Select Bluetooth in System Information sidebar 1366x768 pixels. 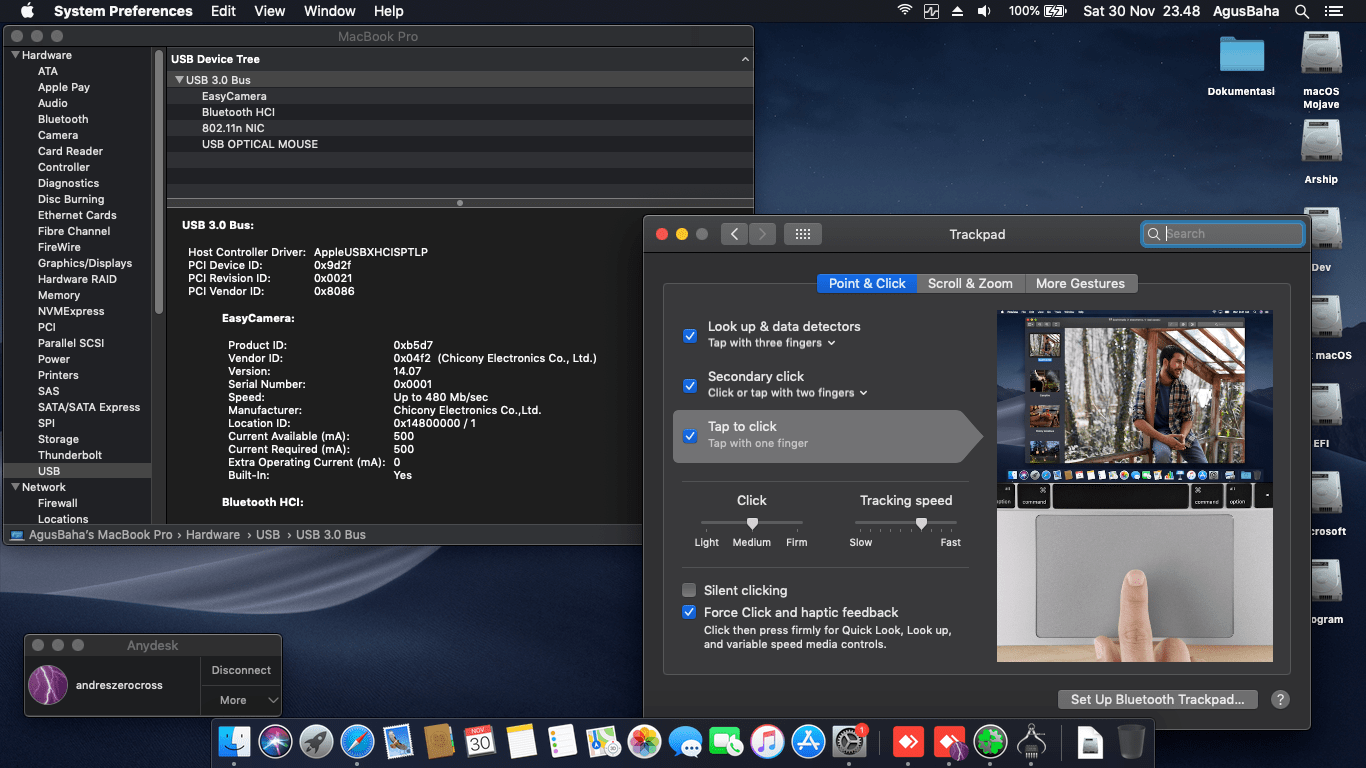[x=63, y=119]
